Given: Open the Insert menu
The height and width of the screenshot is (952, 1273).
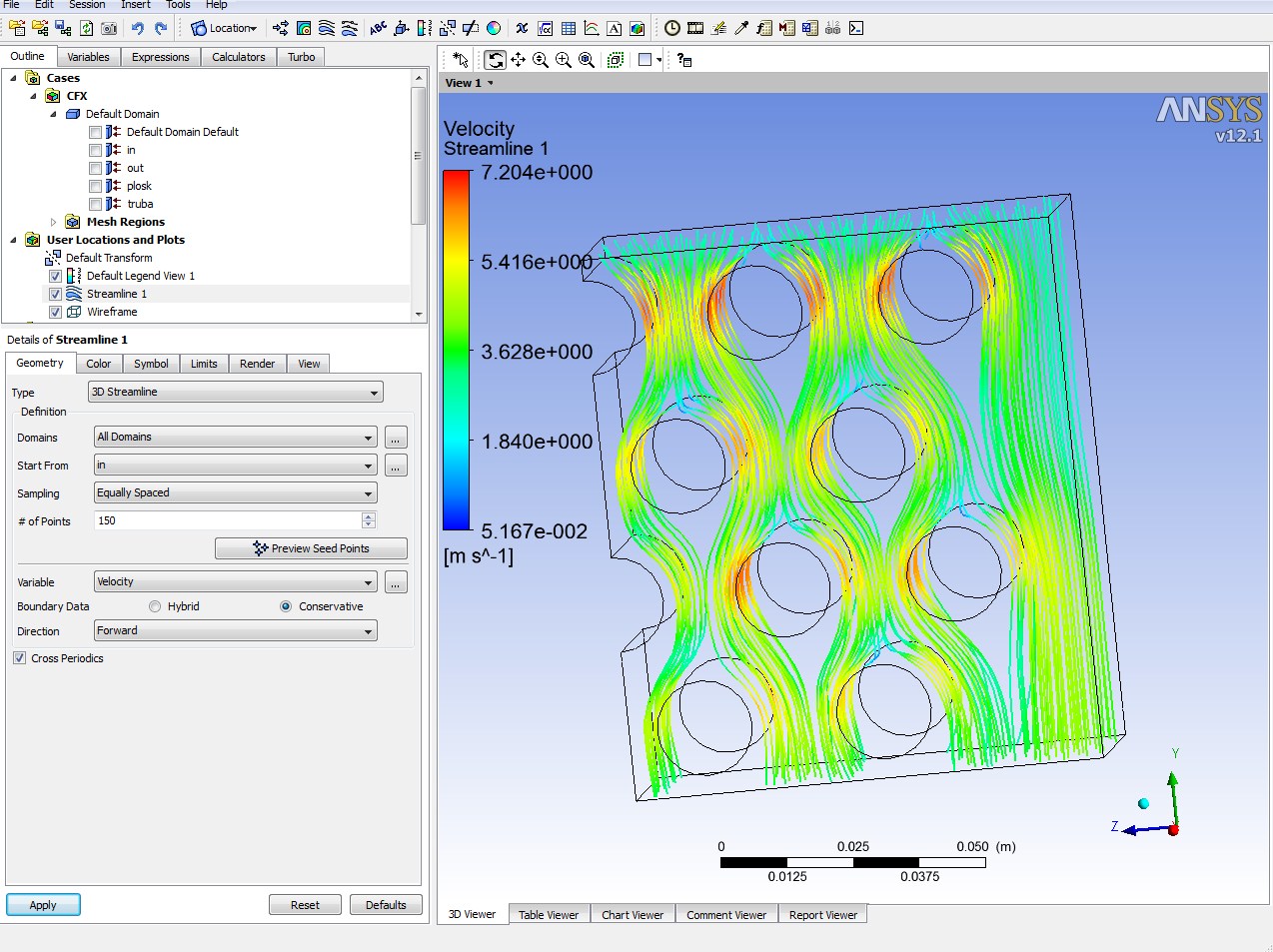Looking at the screenshot, I should point(136,5).
